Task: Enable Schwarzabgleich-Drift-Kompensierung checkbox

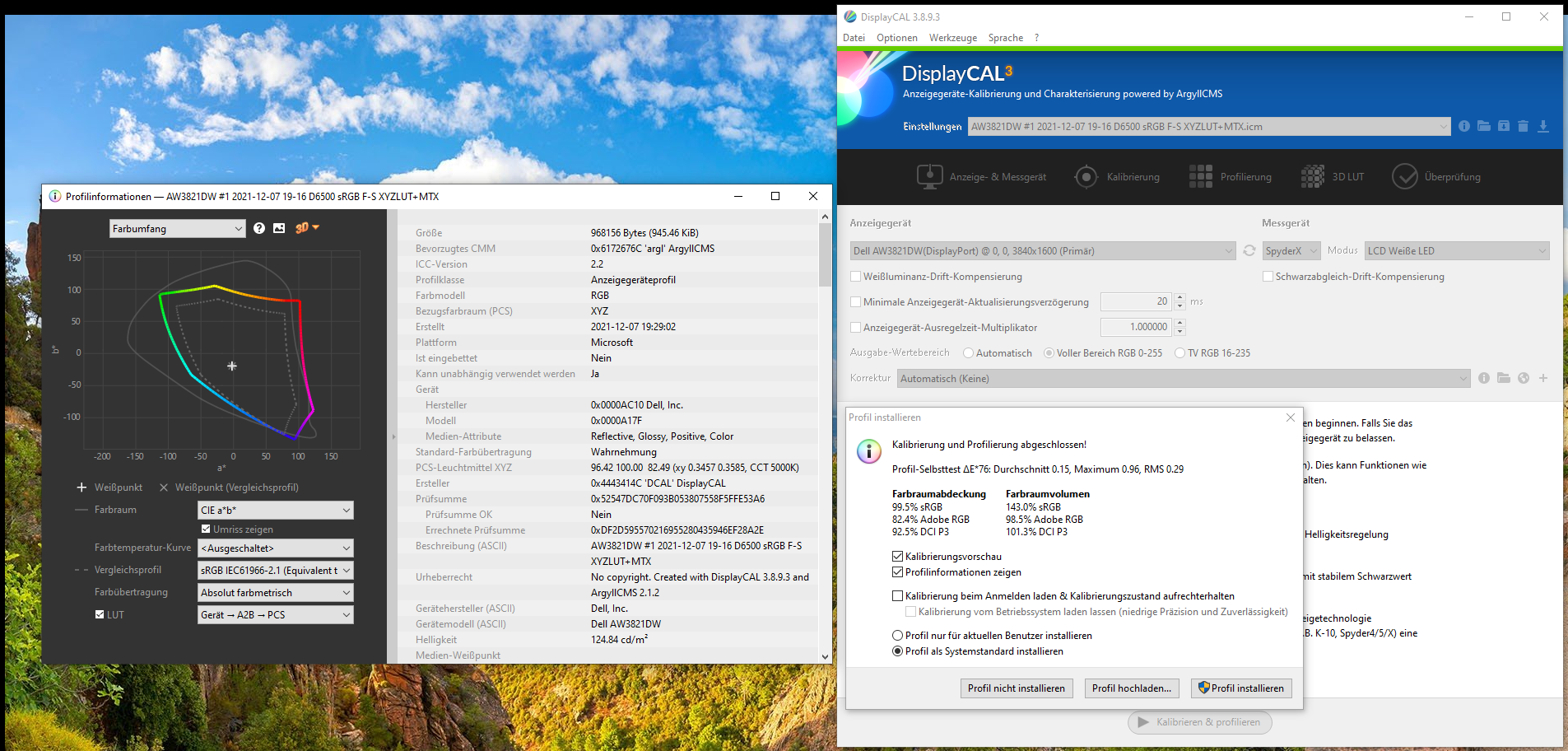Action: point(1268,277)
